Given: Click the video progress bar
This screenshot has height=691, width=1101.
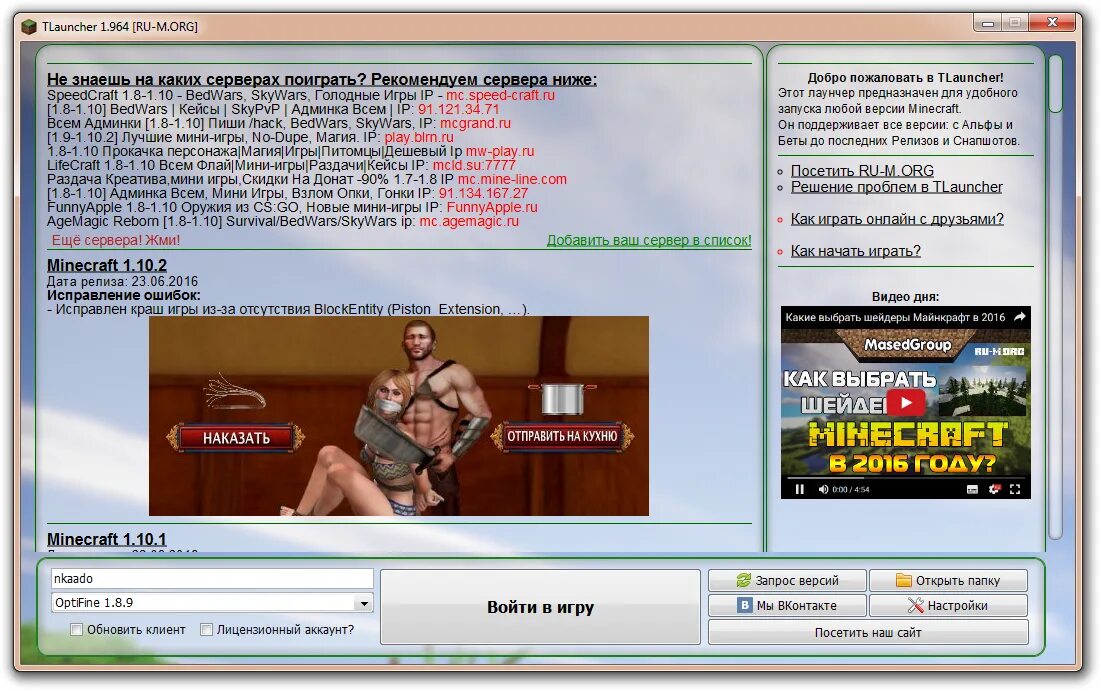Looking at the screenshot, I should click(x=905, y=479).
